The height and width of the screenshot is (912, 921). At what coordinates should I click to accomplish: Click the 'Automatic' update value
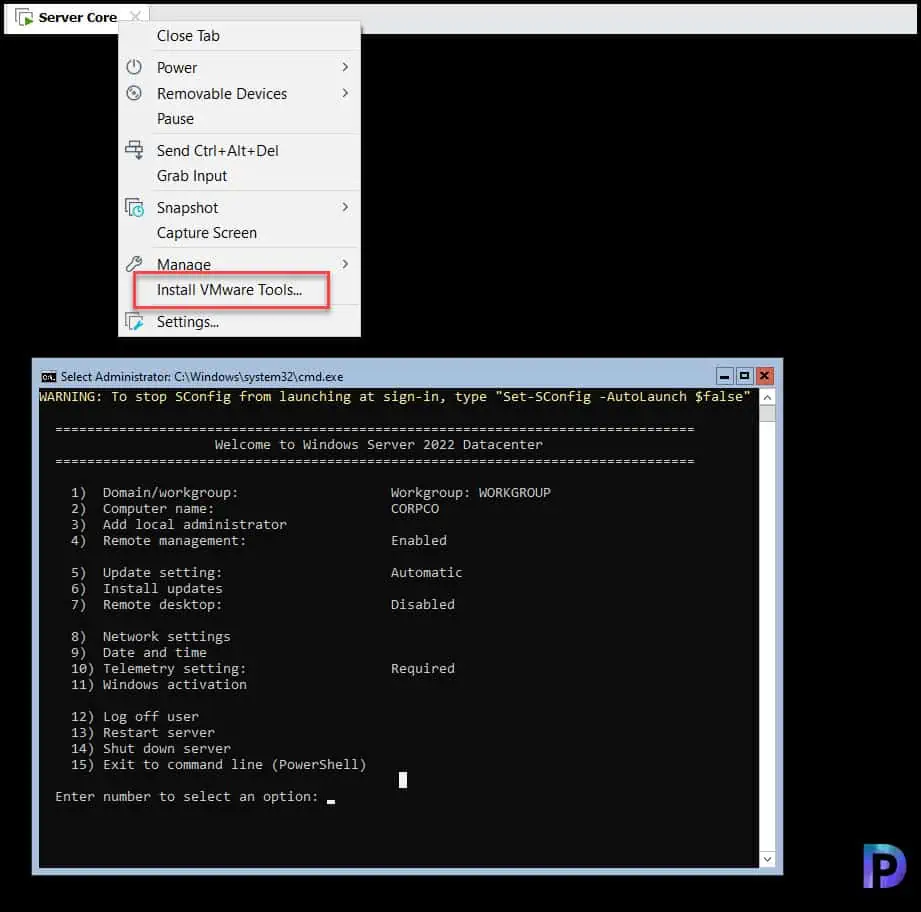pos(426,573)
